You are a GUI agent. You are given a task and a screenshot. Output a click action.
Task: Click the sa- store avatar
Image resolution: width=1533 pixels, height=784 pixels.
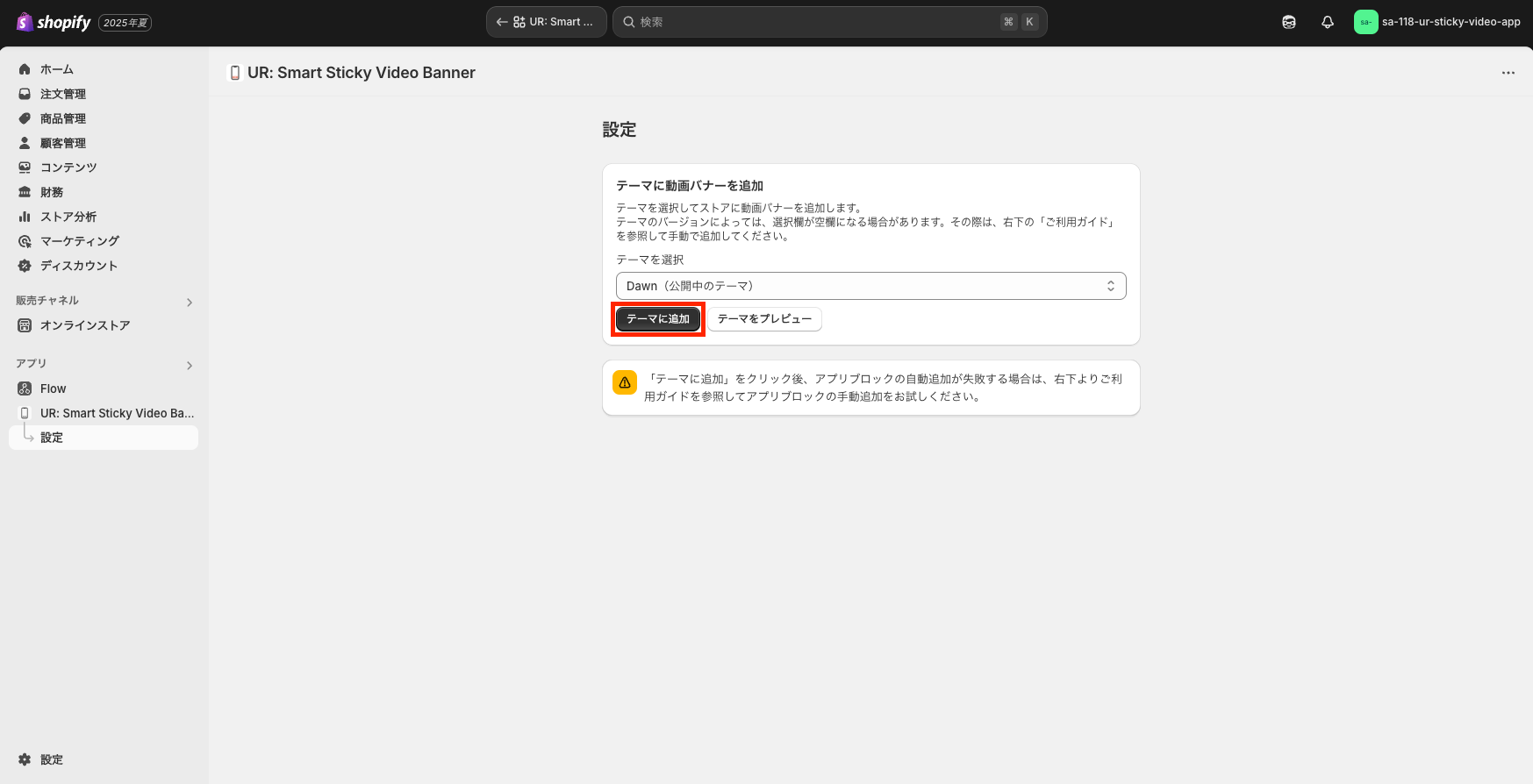[1365, 22]
